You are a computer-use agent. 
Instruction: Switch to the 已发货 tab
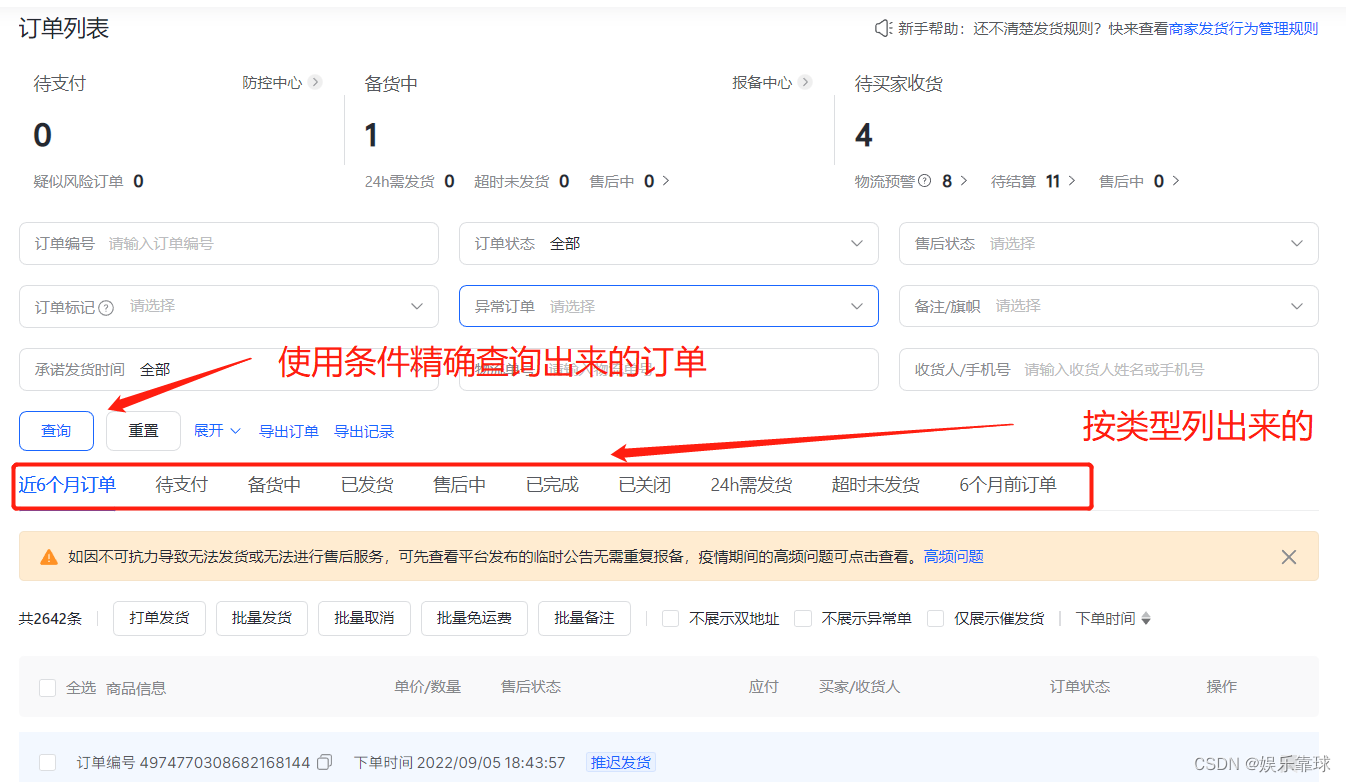click(x=367, y=485)
